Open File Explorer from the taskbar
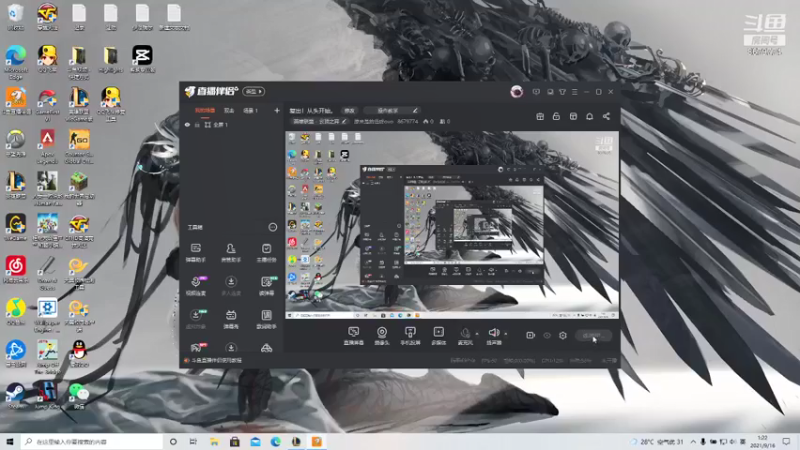The width and height of the screenshot is (800, 450). tap(214, 441)
